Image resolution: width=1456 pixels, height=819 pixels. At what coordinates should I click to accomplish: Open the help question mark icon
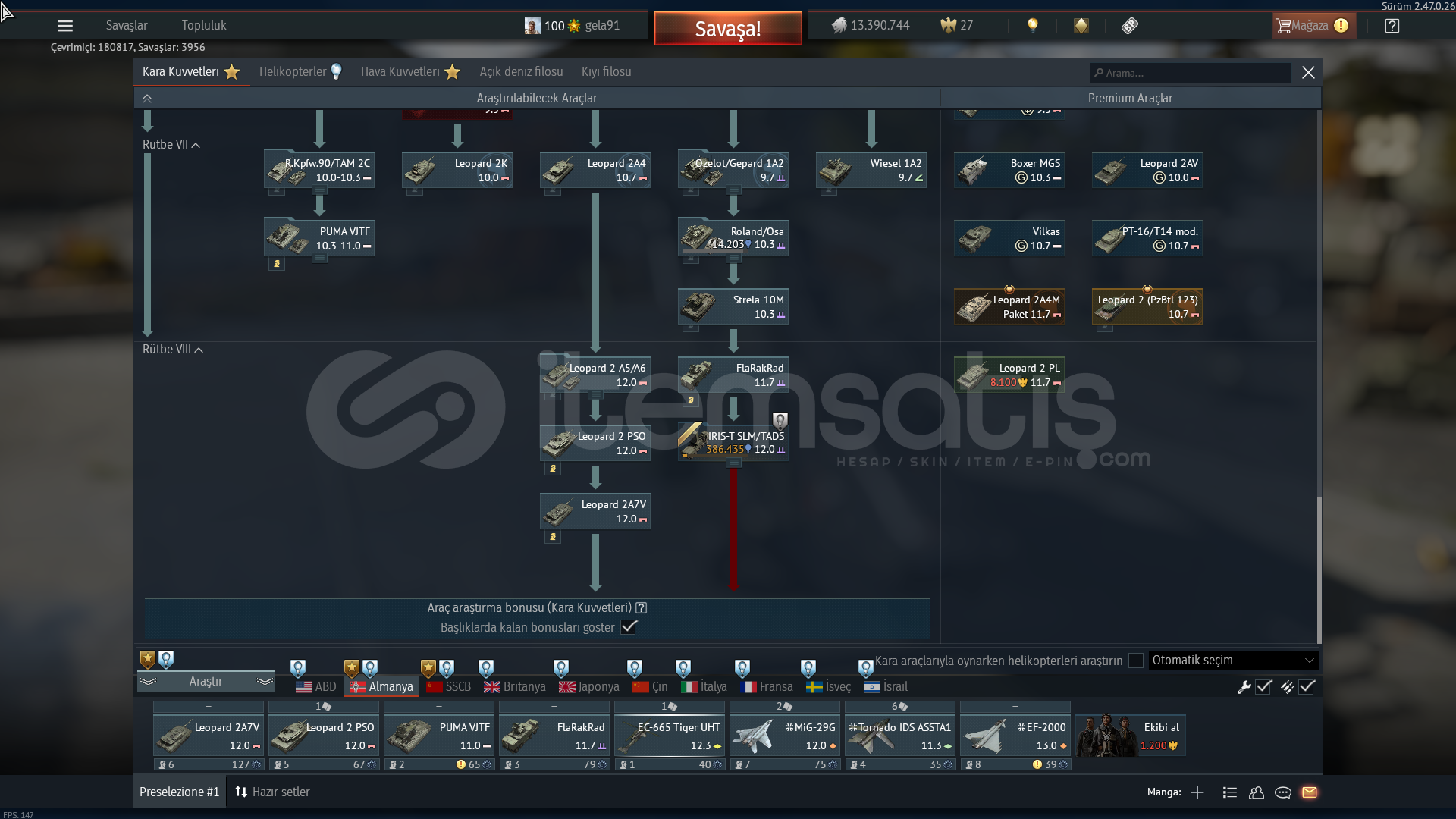click(1392, 26)
